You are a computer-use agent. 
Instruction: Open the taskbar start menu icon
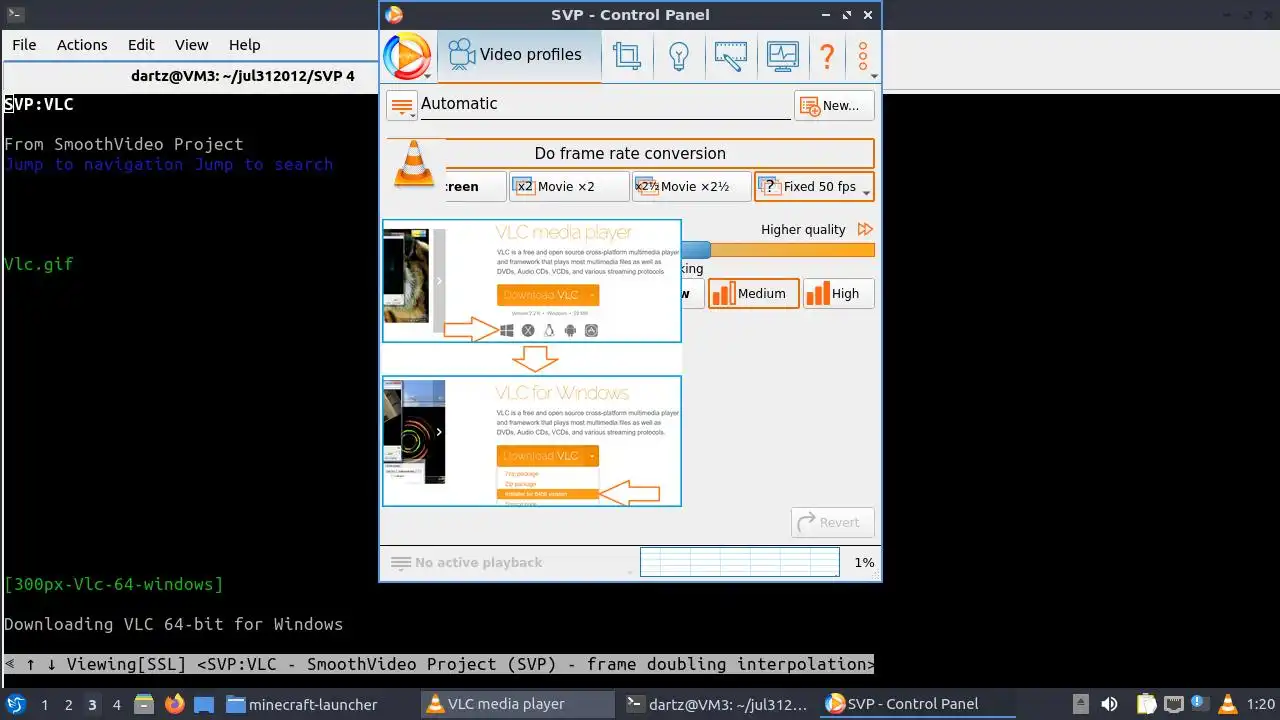point(16,704)
